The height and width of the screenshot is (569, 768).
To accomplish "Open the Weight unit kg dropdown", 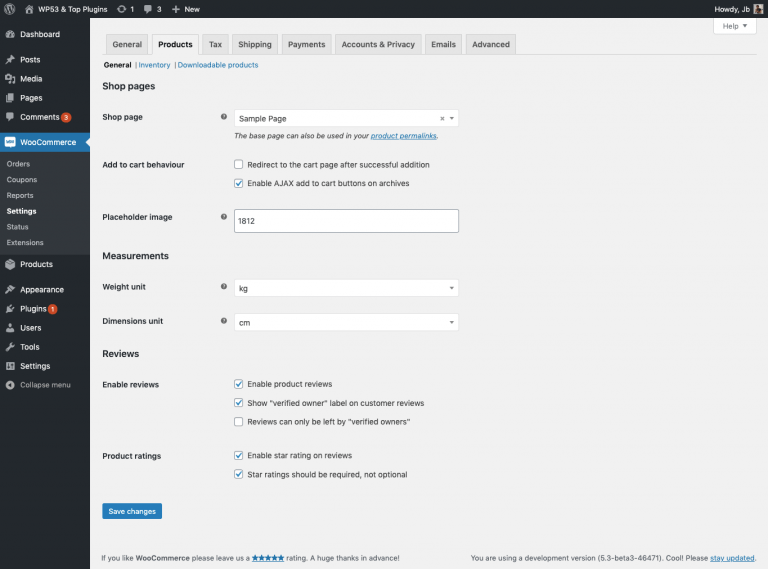I will pos(346,288).
